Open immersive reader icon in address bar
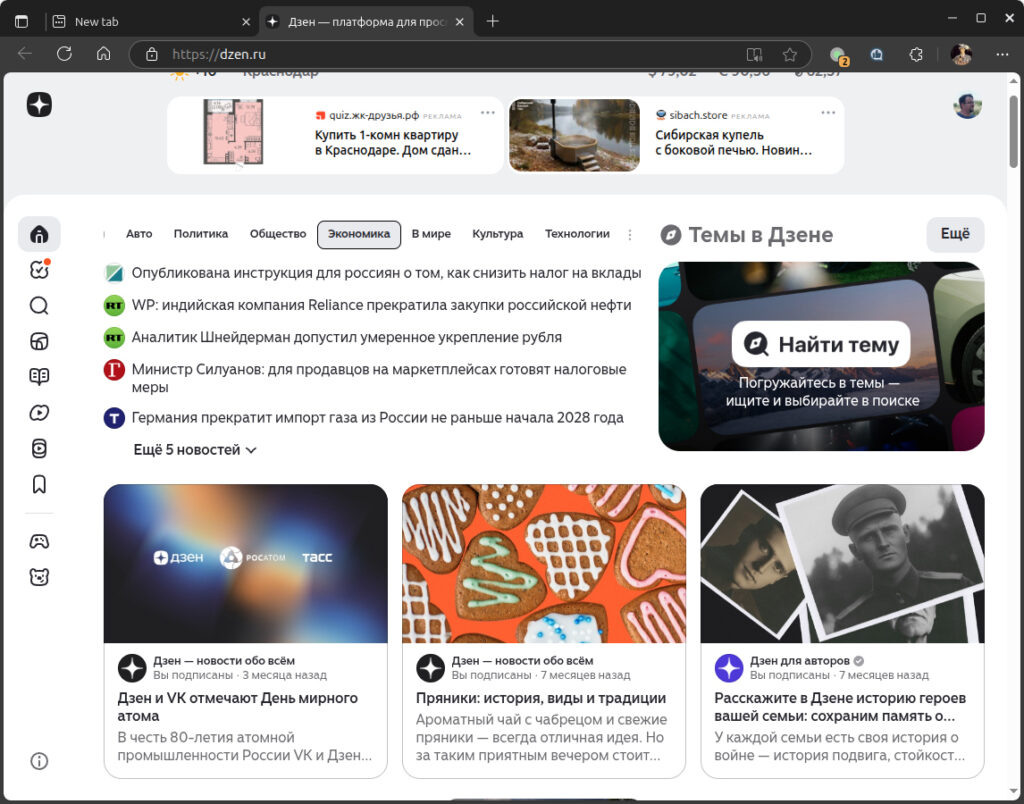 pyautogui.click(x=754, y=54)
